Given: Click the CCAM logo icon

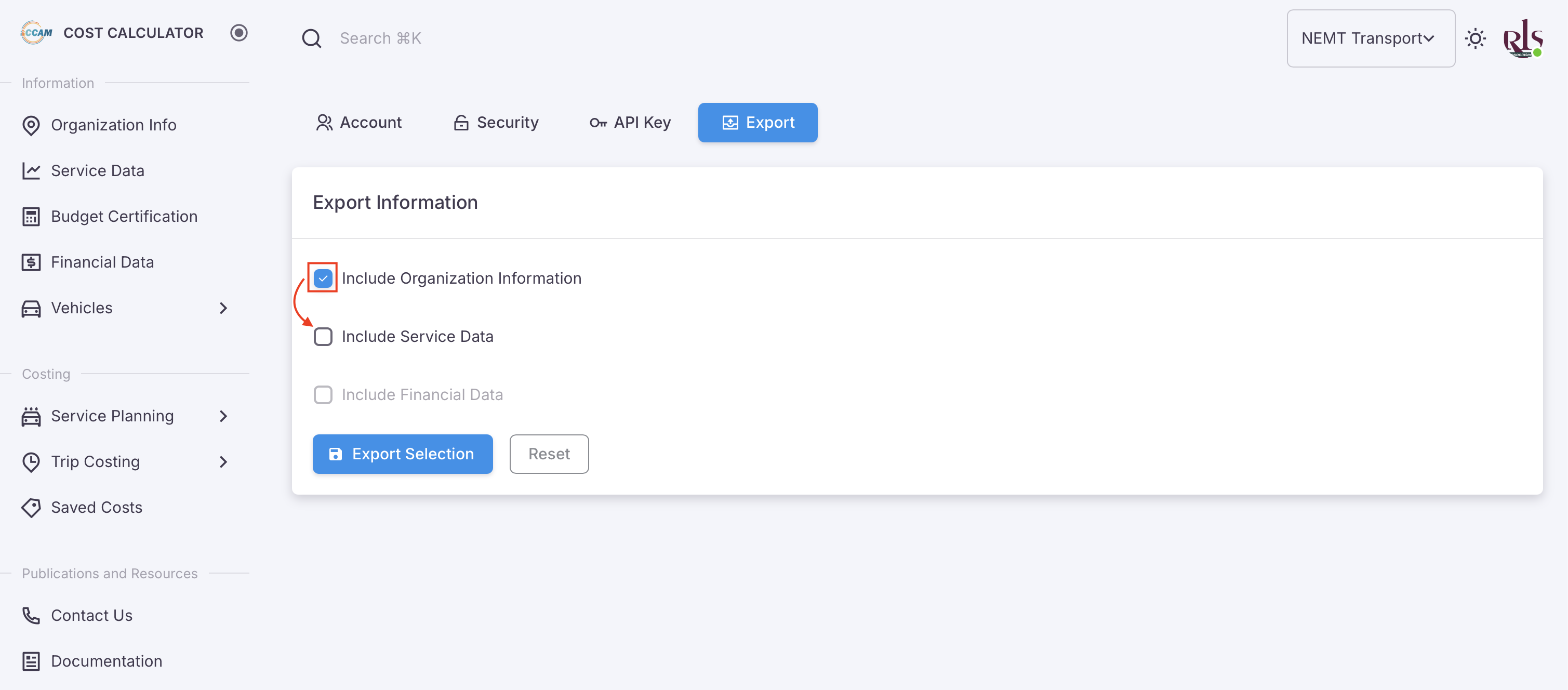Looking at the screenshot, I should point(36,33).
